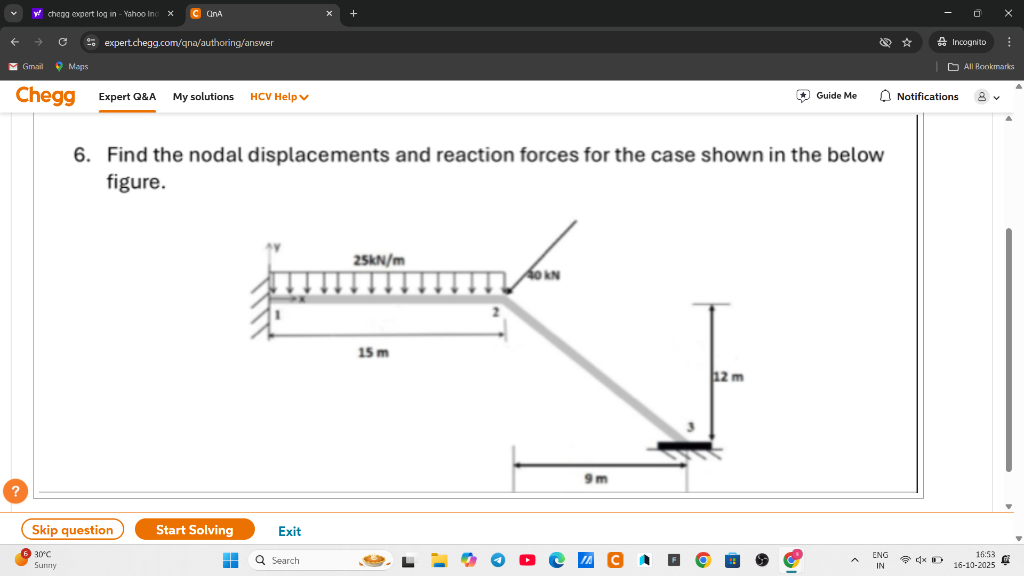Open the Notifications bell
The height and width of the screenshot is (576, 1024).
click(885, 96)
